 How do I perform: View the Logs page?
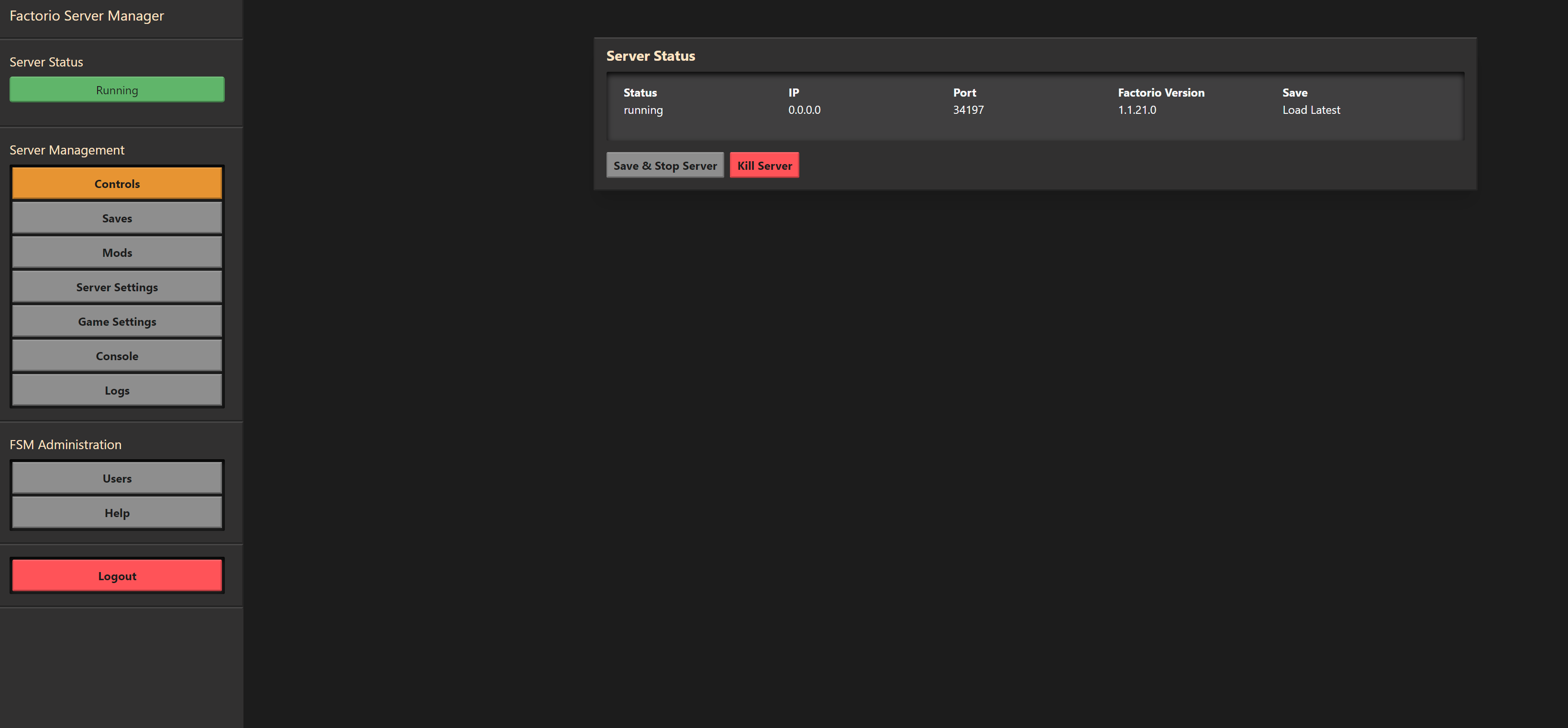(117, 390)
